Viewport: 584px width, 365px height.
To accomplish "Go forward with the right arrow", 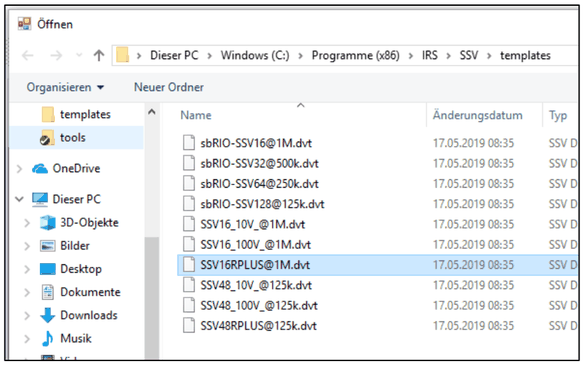I will point(56,55).
